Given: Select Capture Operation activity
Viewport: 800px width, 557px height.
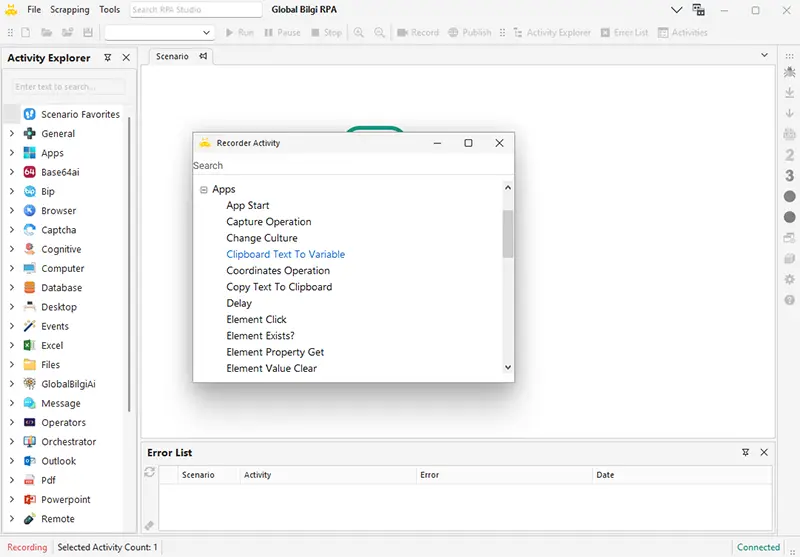Looking at the screenshot, I should [269, 221].
